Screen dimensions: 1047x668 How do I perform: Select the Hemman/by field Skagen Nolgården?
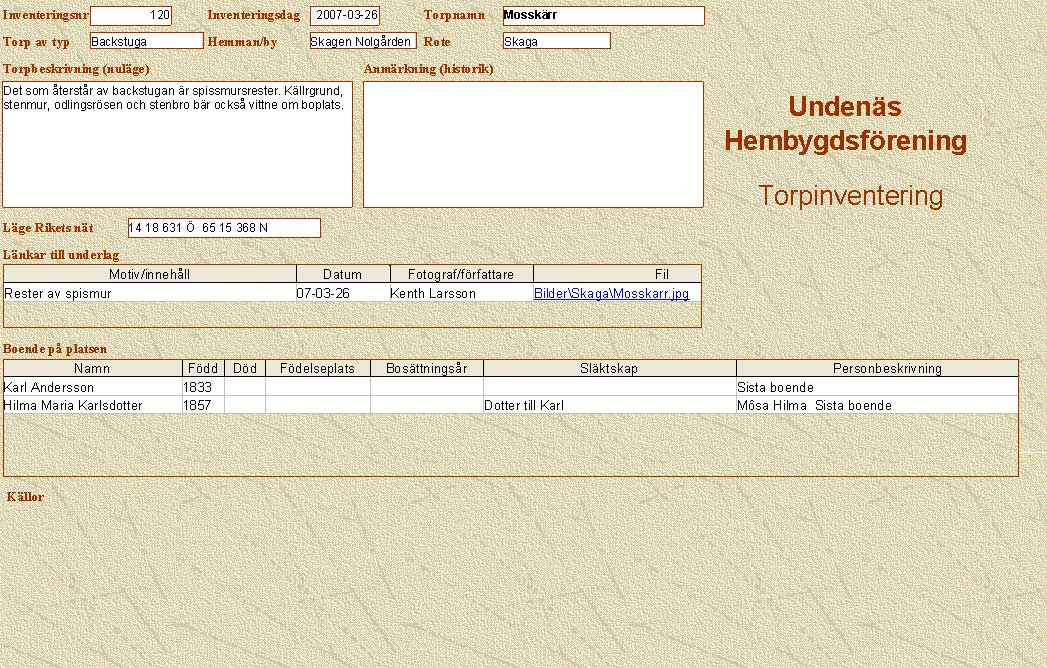coord(362,41)
